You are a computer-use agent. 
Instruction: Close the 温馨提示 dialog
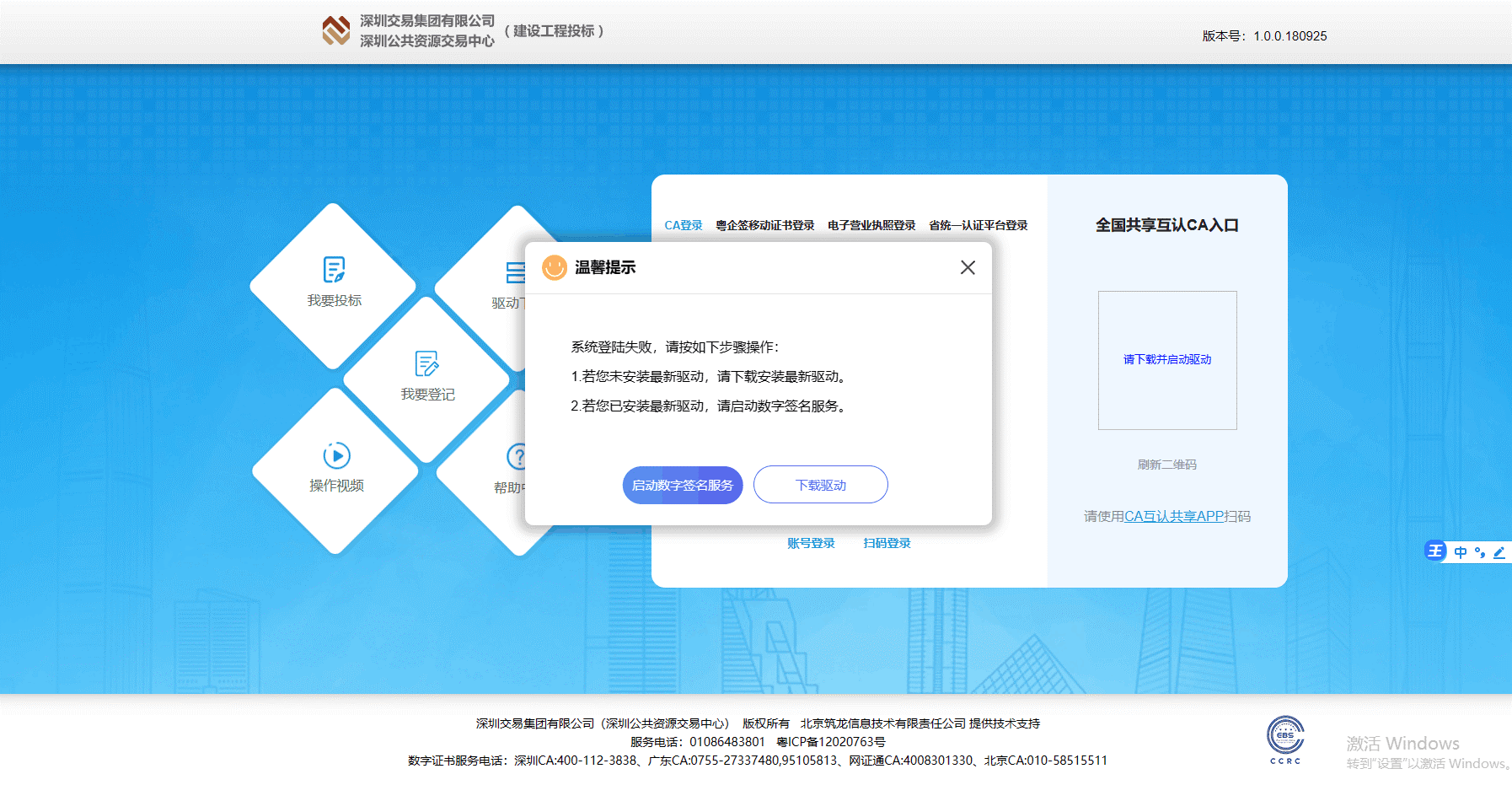click(968, 267)
